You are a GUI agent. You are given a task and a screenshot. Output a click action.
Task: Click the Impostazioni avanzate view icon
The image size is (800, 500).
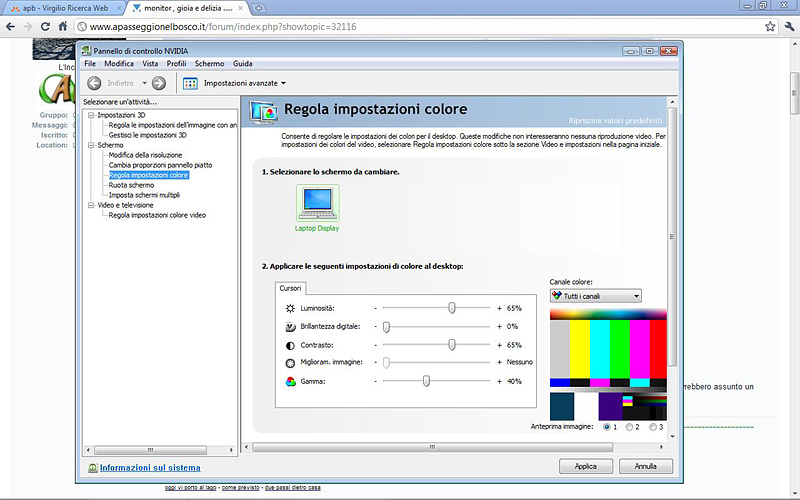click(189, 83)
